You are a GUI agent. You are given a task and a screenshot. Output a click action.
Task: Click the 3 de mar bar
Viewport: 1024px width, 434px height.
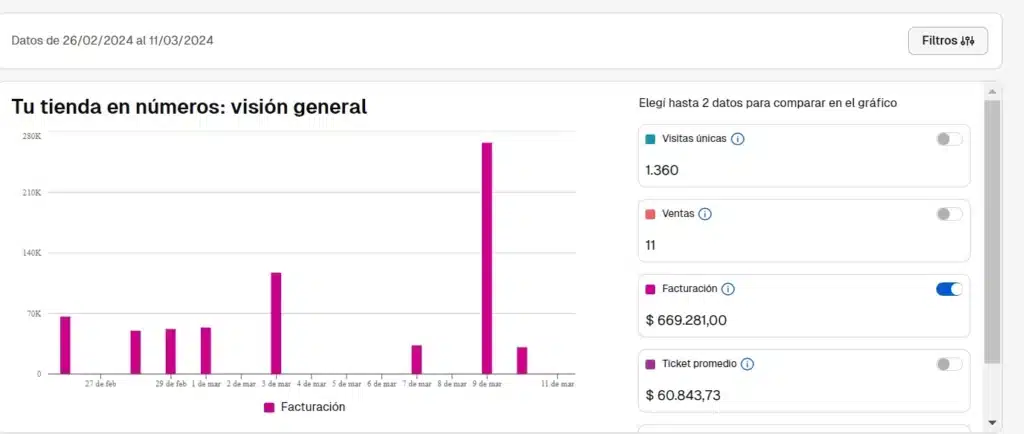pos(276,323)
